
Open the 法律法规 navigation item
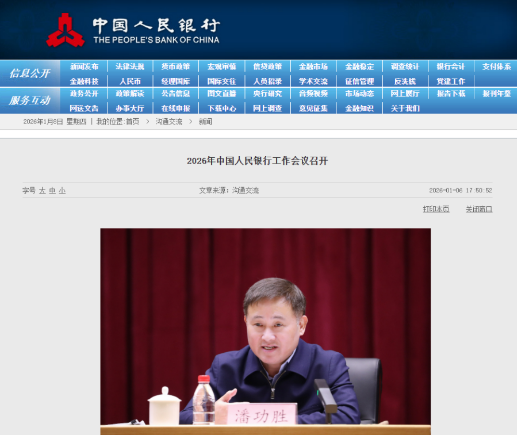pyautogui.click(x=130, y=67)
